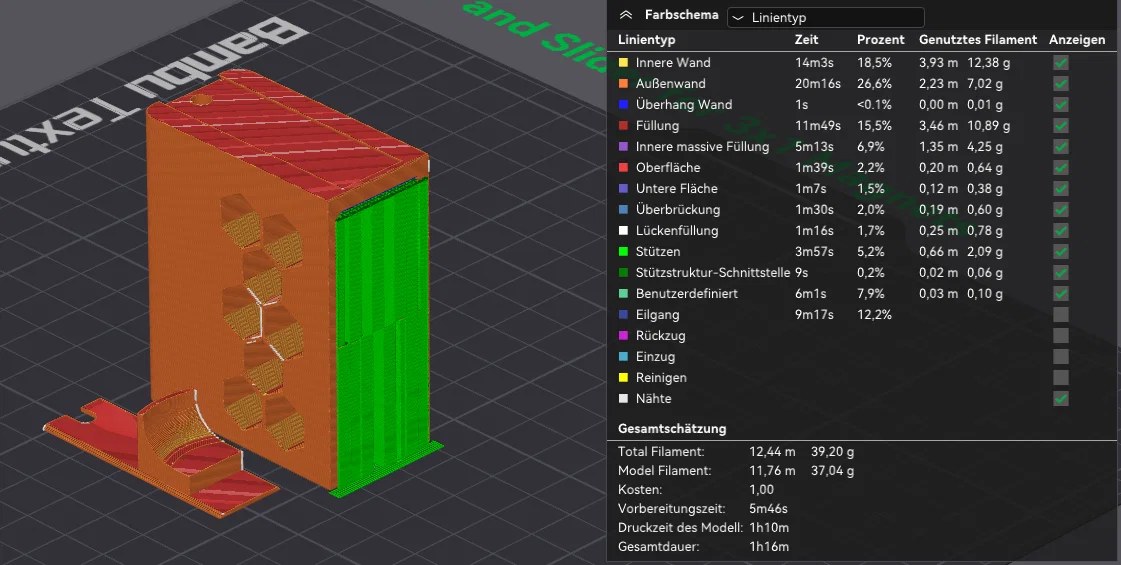1121x565 pixels.
Task: Toggle visibility of Stützen
Action: click(1061, 252)
